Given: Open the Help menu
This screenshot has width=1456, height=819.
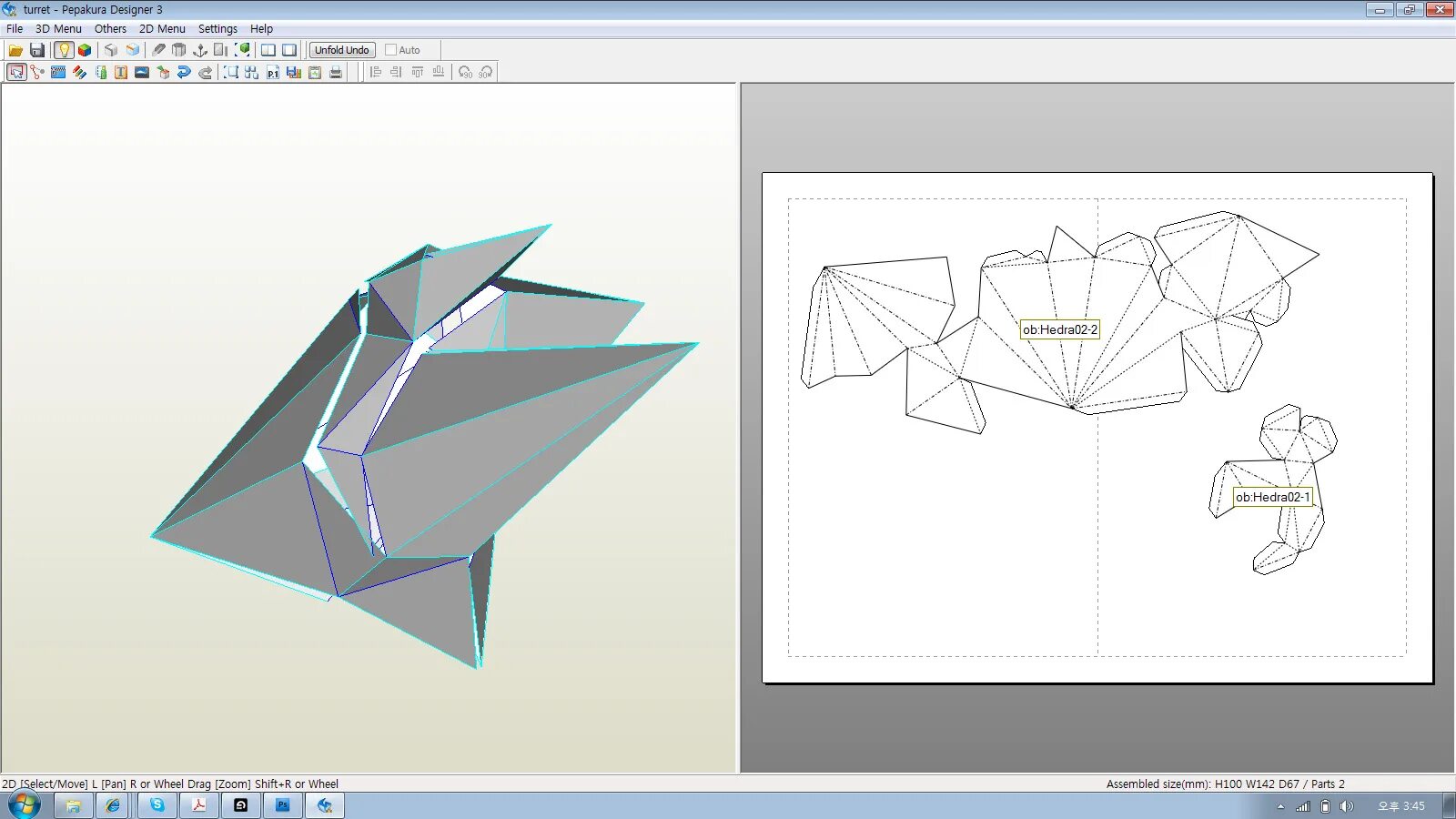Looking at the screenshot, I should point(261,28).
